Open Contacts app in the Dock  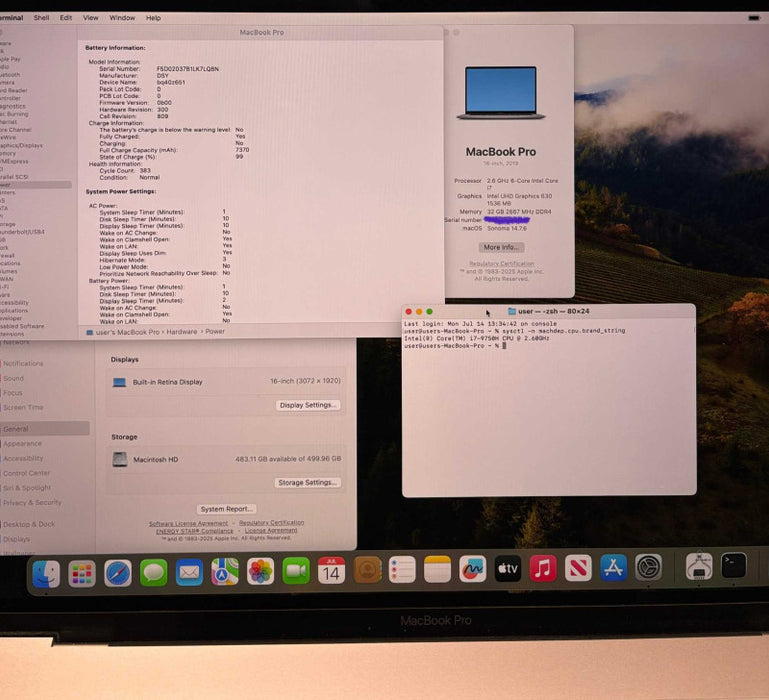367,570
